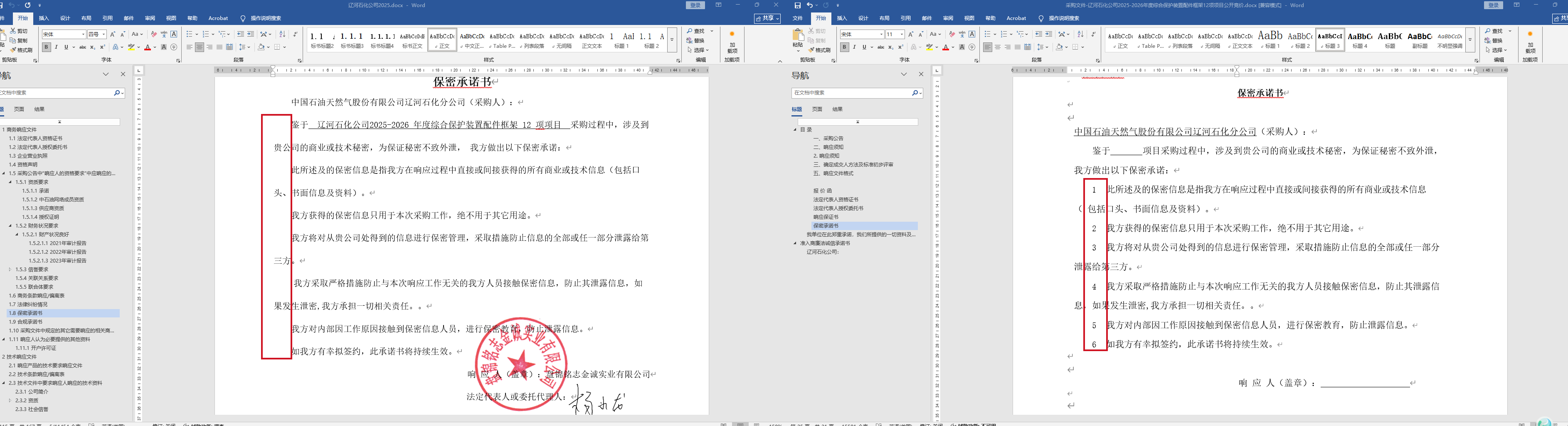This screenshot has height=426, width=1568.
Task: Open the 审阅 tab in left window
Action: 150,18
